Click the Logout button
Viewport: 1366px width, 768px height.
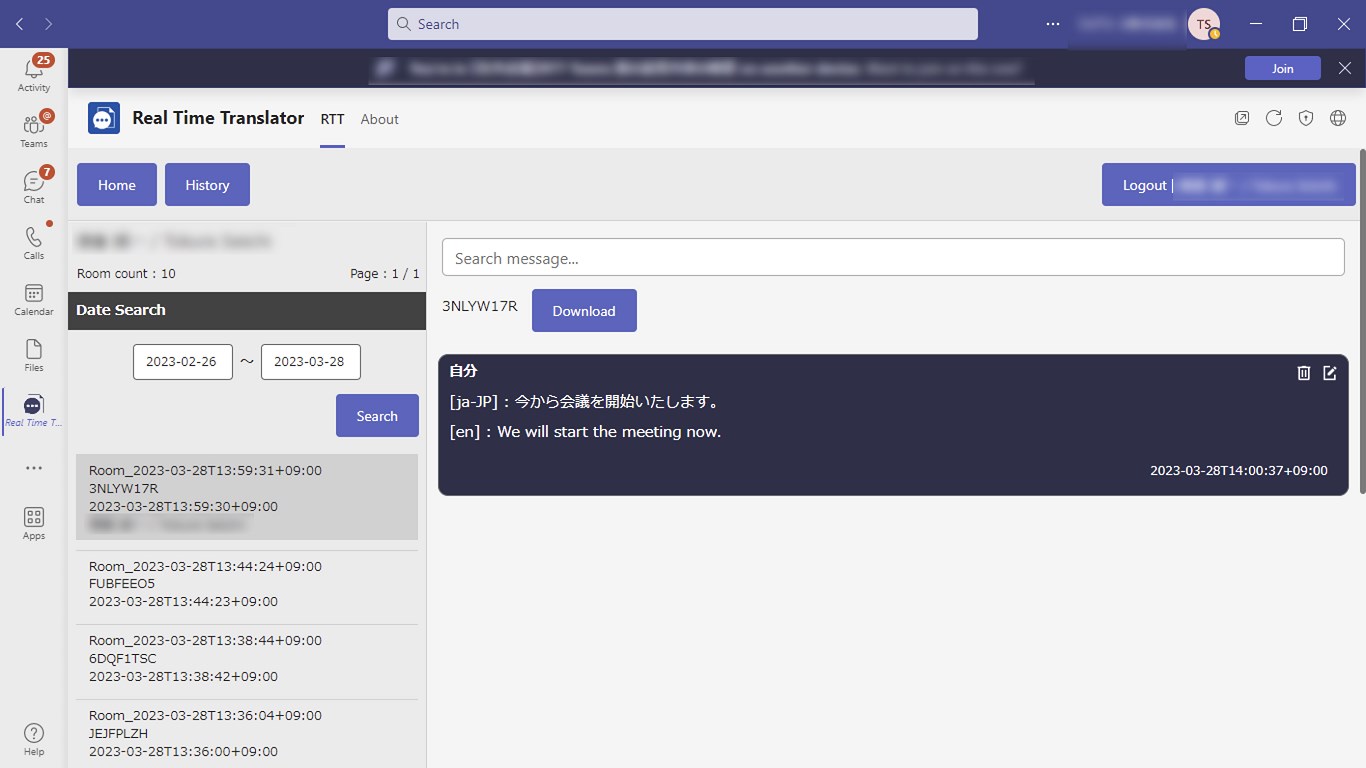1229,185
